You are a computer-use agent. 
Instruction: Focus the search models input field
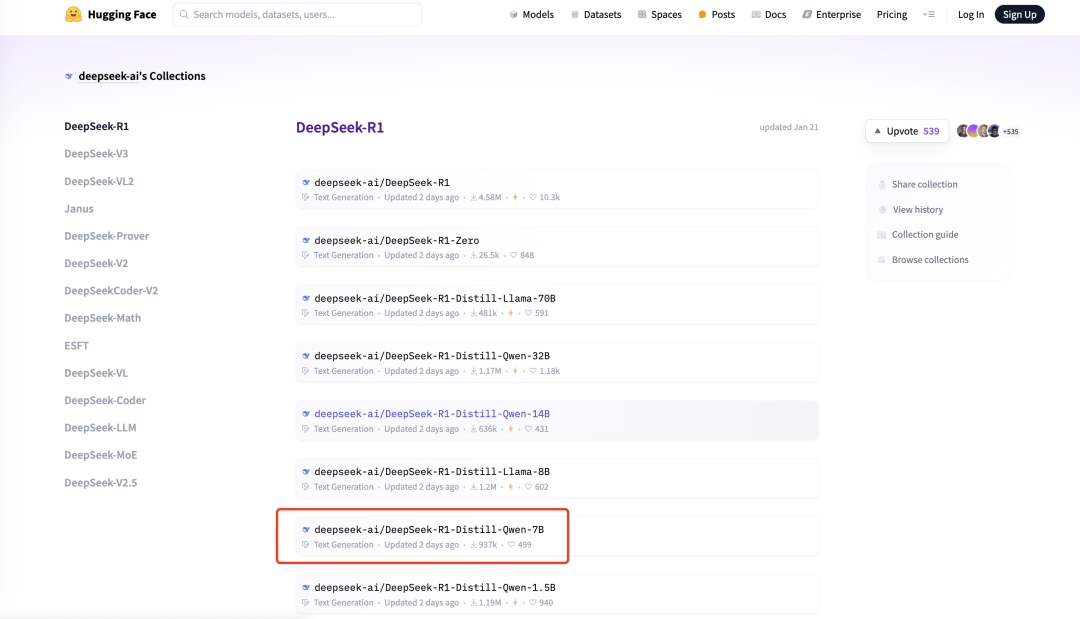tap(298, 14)
